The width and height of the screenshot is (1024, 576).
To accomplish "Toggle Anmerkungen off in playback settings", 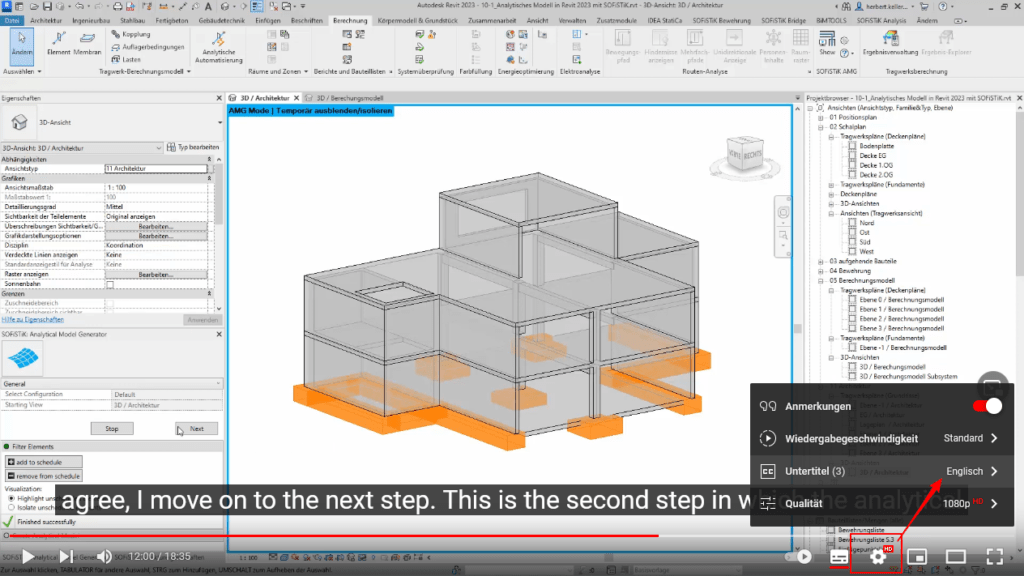I will [x=986, y=406].
